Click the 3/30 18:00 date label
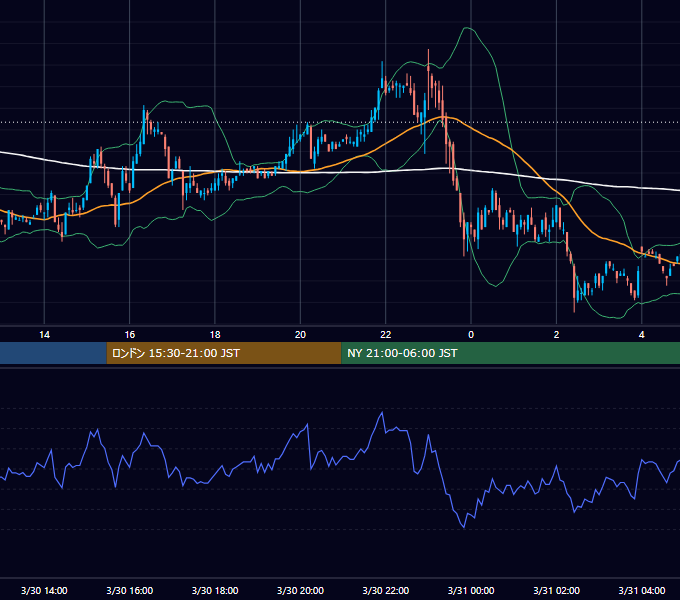This screenshot has width=680, height=600. point(215,590)
